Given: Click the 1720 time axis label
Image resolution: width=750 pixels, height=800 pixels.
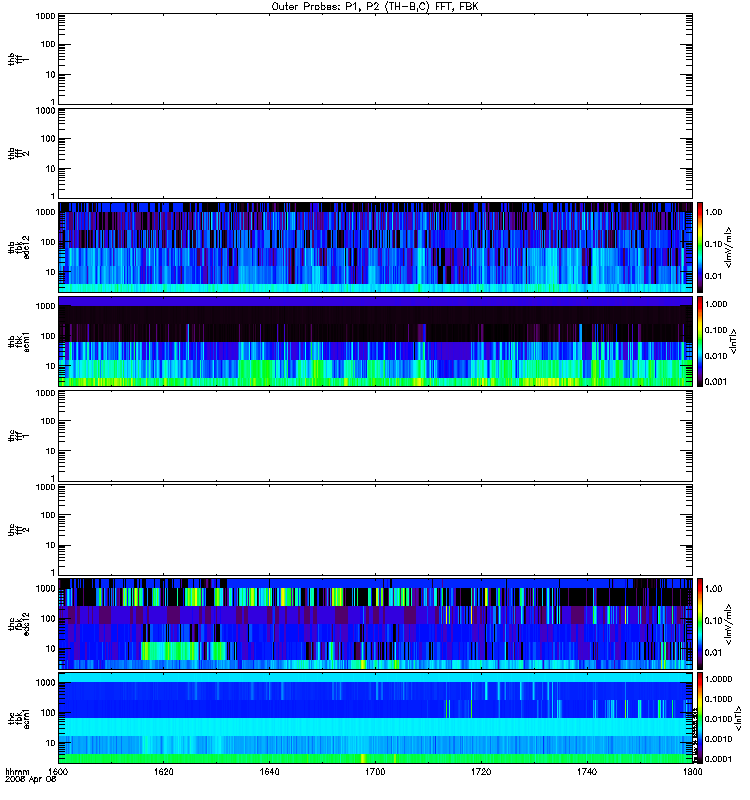Looking at the screenshot, I should click(x=481, y=772).
